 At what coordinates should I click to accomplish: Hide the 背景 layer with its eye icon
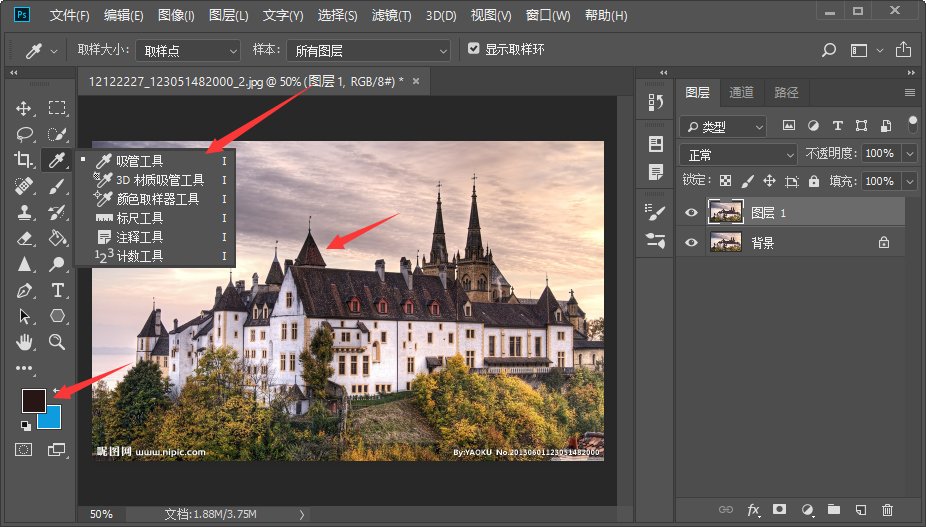click(691, 242)
